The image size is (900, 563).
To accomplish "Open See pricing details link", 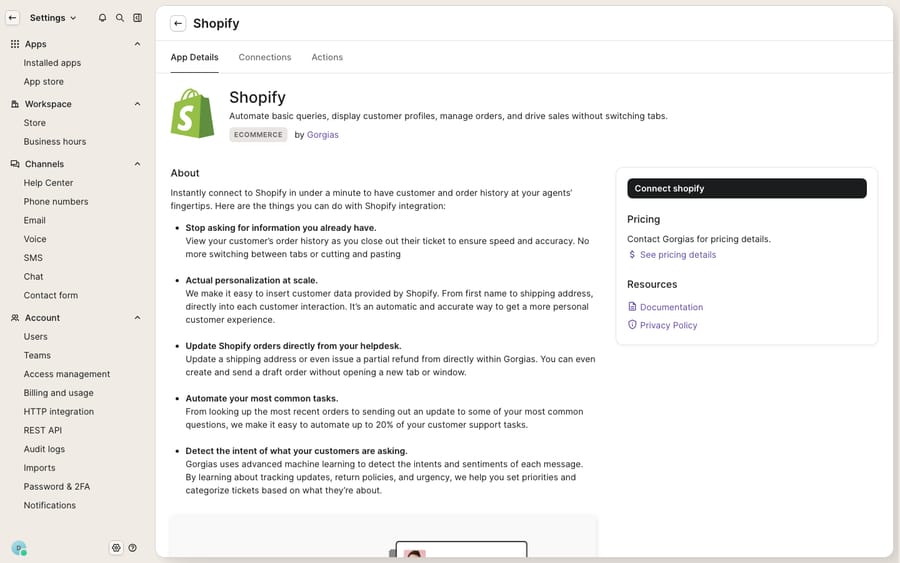I will (678, 255).
